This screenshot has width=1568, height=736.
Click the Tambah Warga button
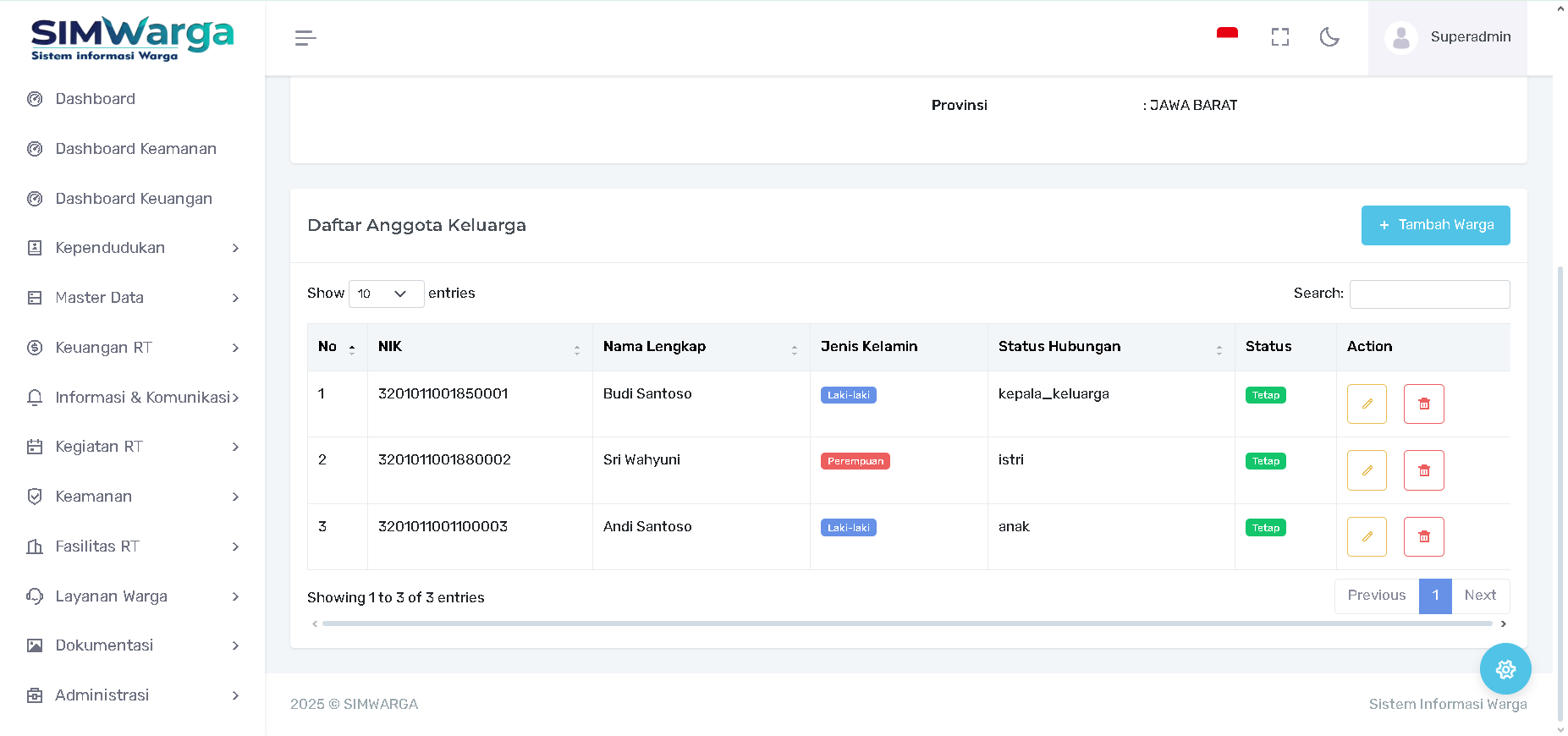click(x=1435, y=225)
